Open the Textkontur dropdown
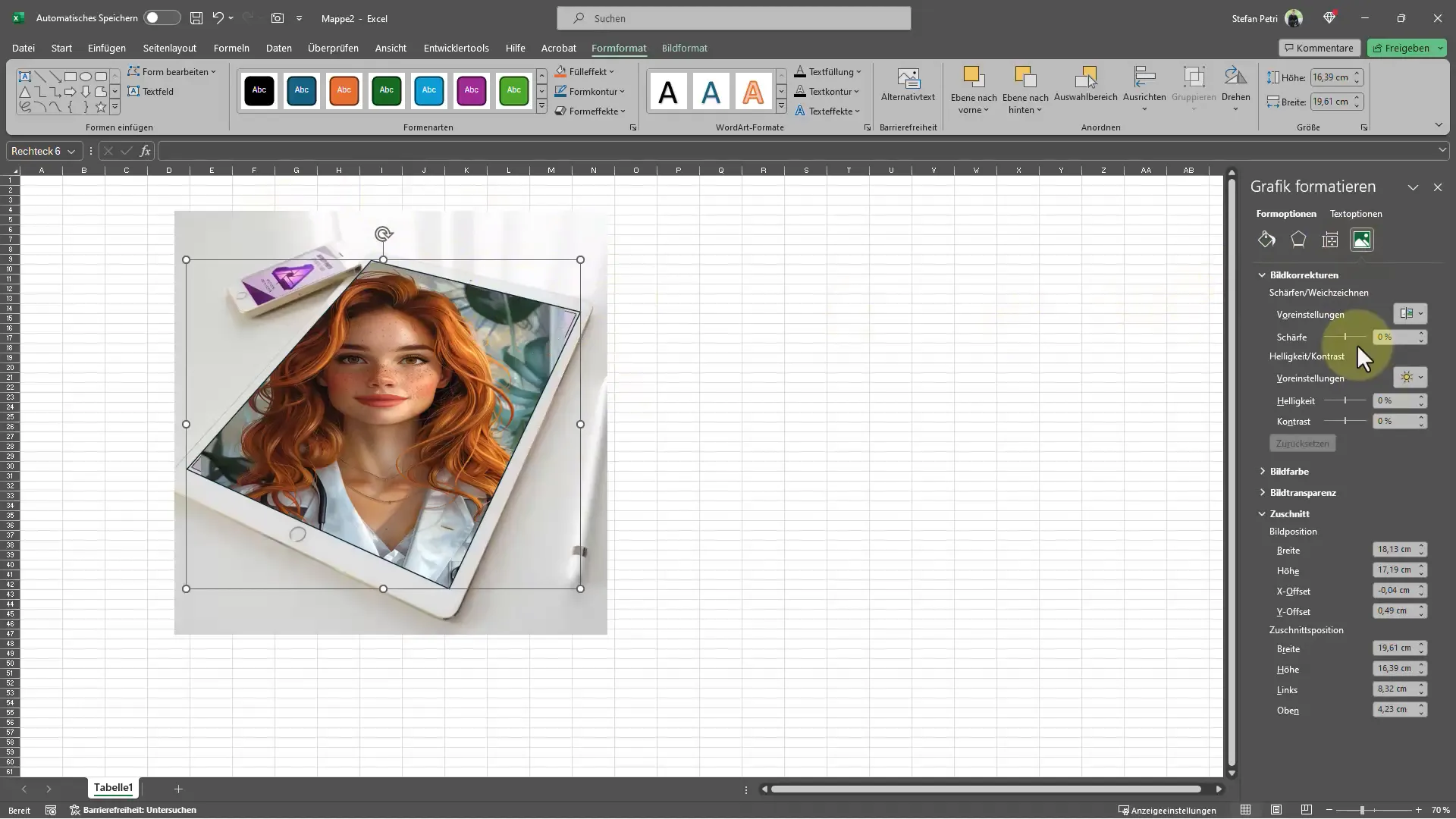Image resolution: width=1456 pixels, height=819 pixels. click(x=827, y=91)
